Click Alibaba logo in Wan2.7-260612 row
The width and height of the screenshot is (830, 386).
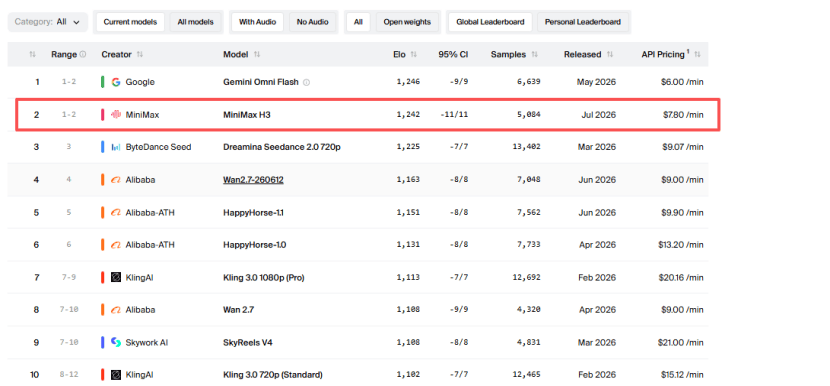tap(116, 180)
